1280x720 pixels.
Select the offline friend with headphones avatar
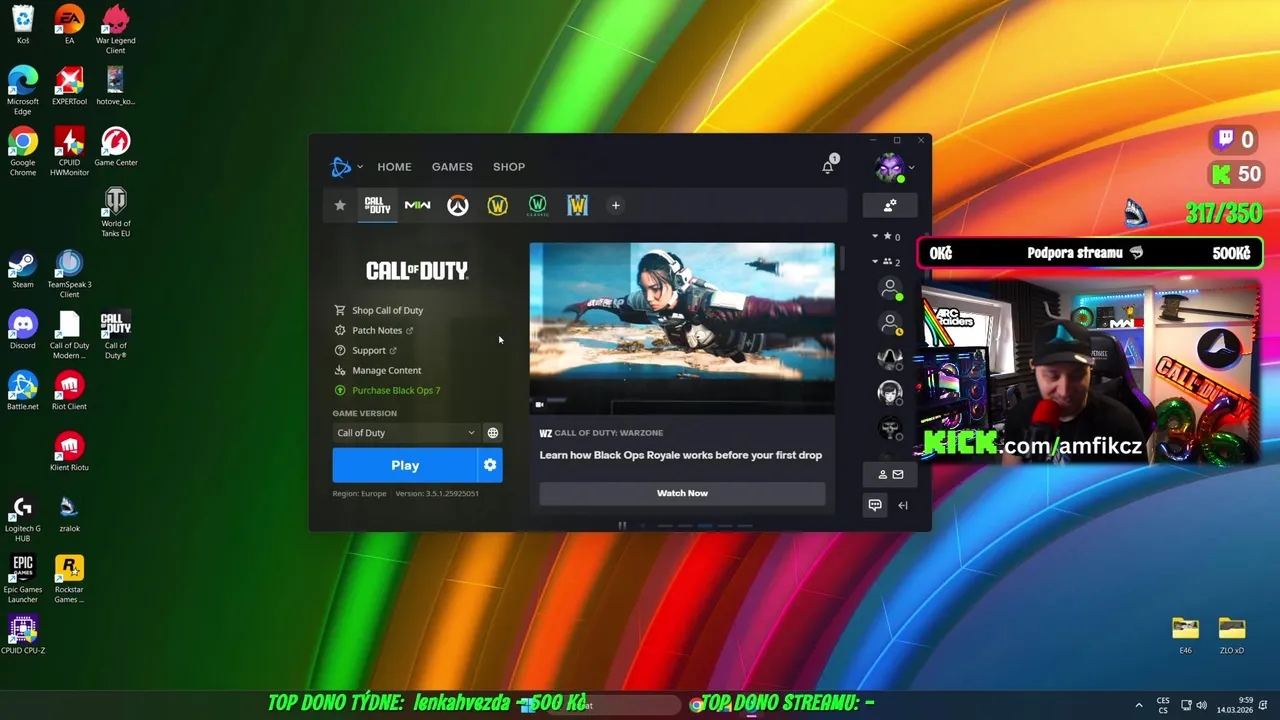pos(890,393)
